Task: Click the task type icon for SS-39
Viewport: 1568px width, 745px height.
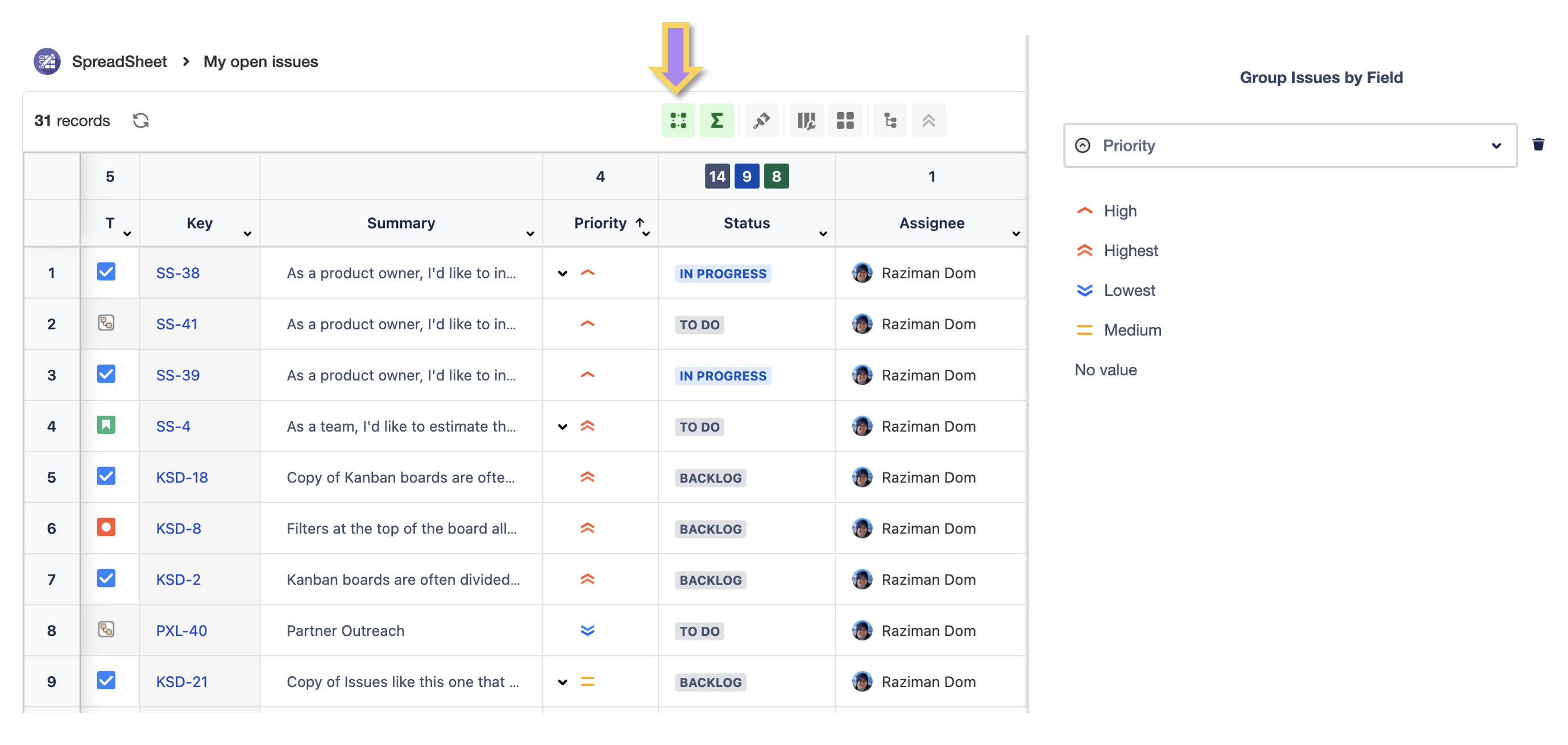Action: (x=106, y=374)
